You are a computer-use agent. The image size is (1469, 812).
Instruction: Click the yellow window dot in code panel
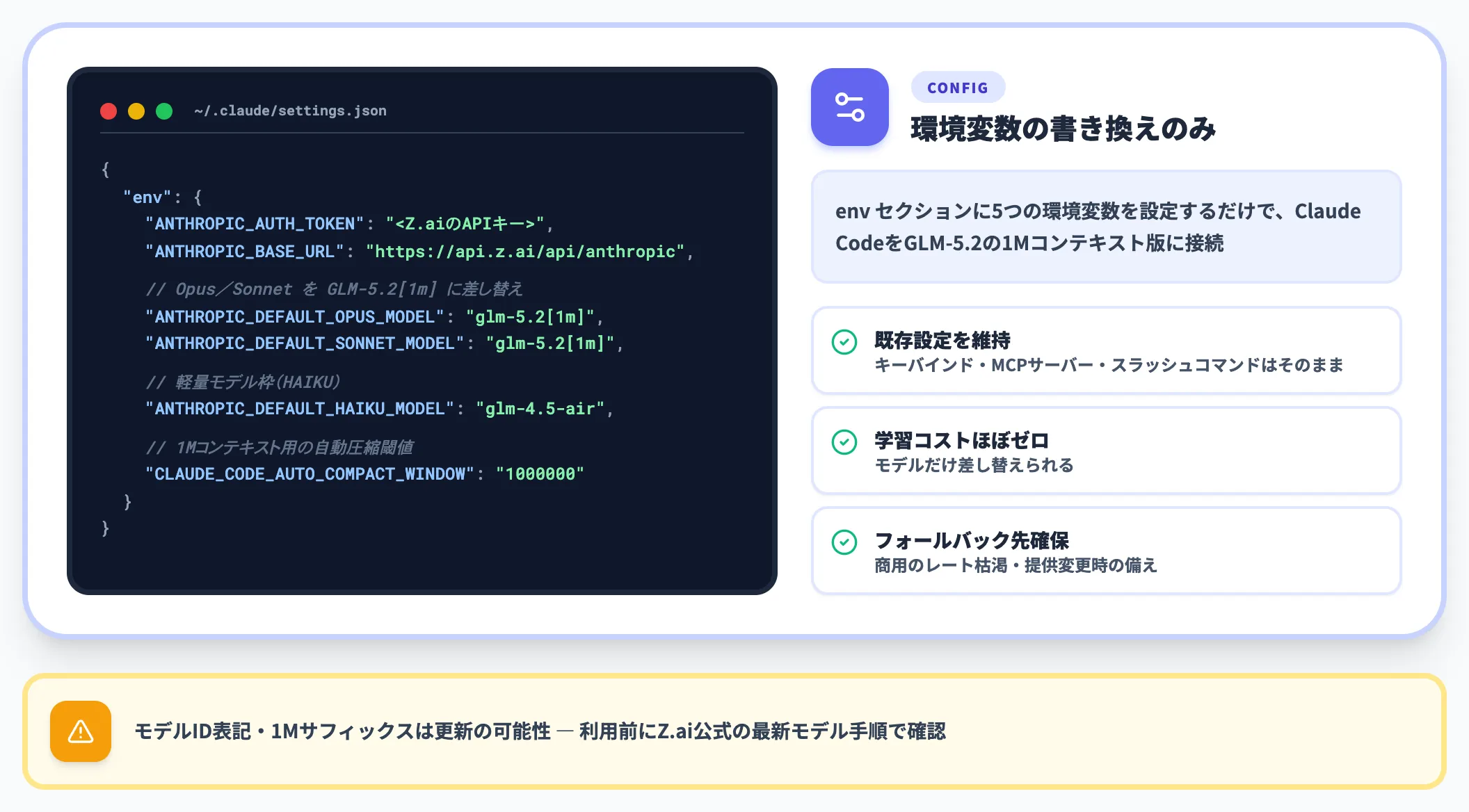click(136, 111)
